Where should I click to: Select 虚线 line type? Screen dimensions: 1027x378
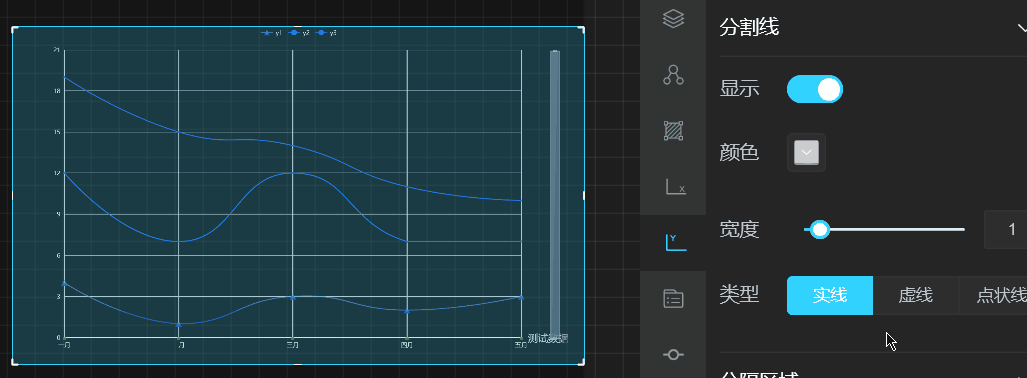tap(916, 295)
